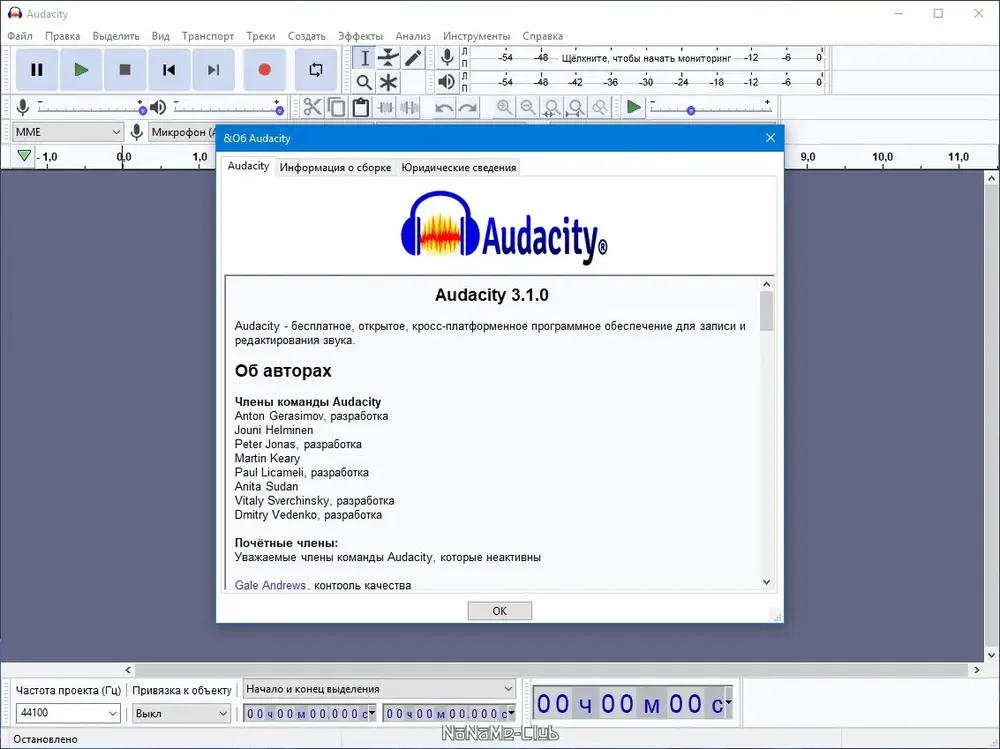
Task: Click the Silence audio selection icon
Action: tap(410, 107)
